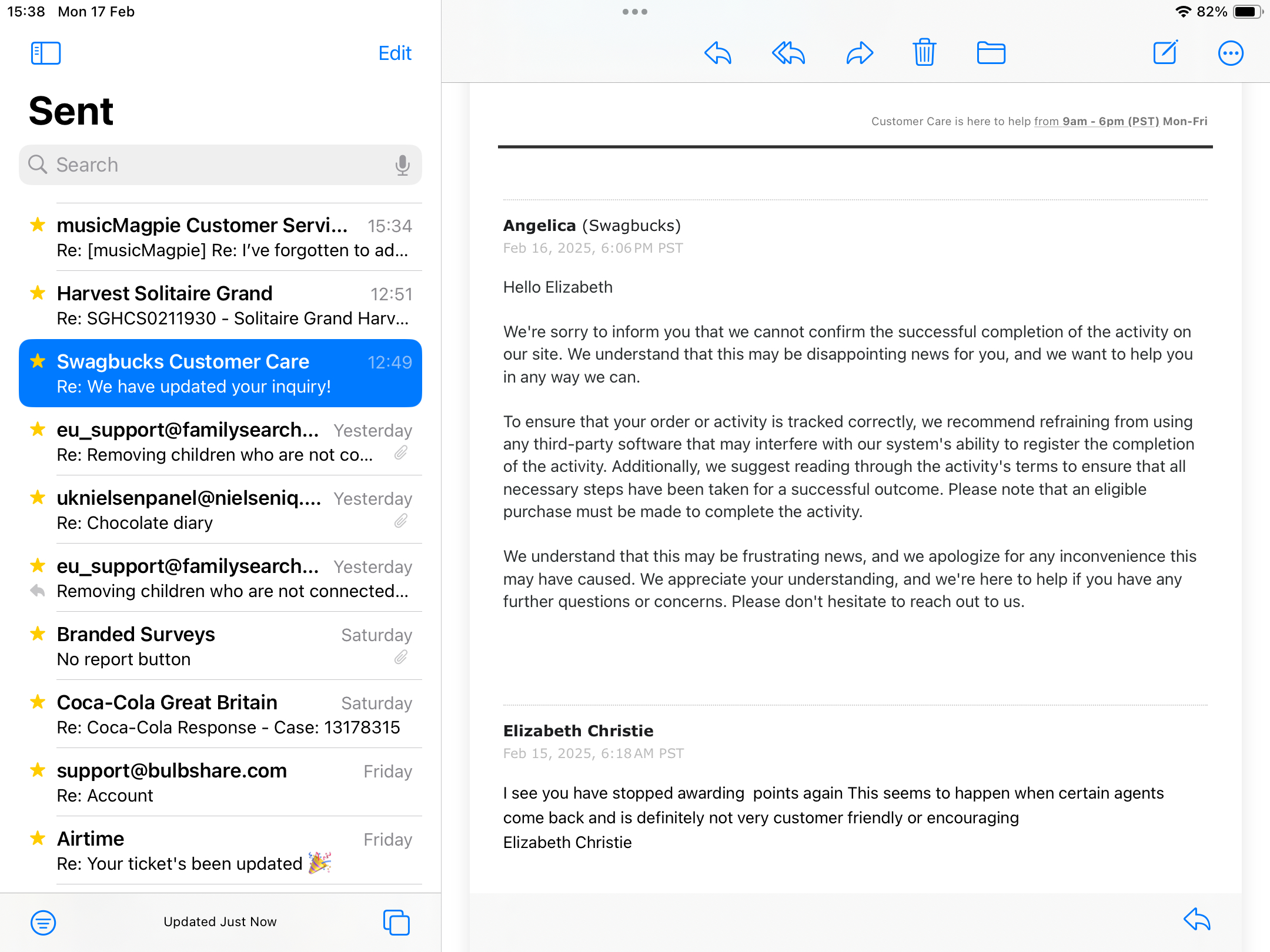The image size is (1270, 952).
Task: Toggle the star on the Coca-Cola Great Britain email
Action: 38,702
